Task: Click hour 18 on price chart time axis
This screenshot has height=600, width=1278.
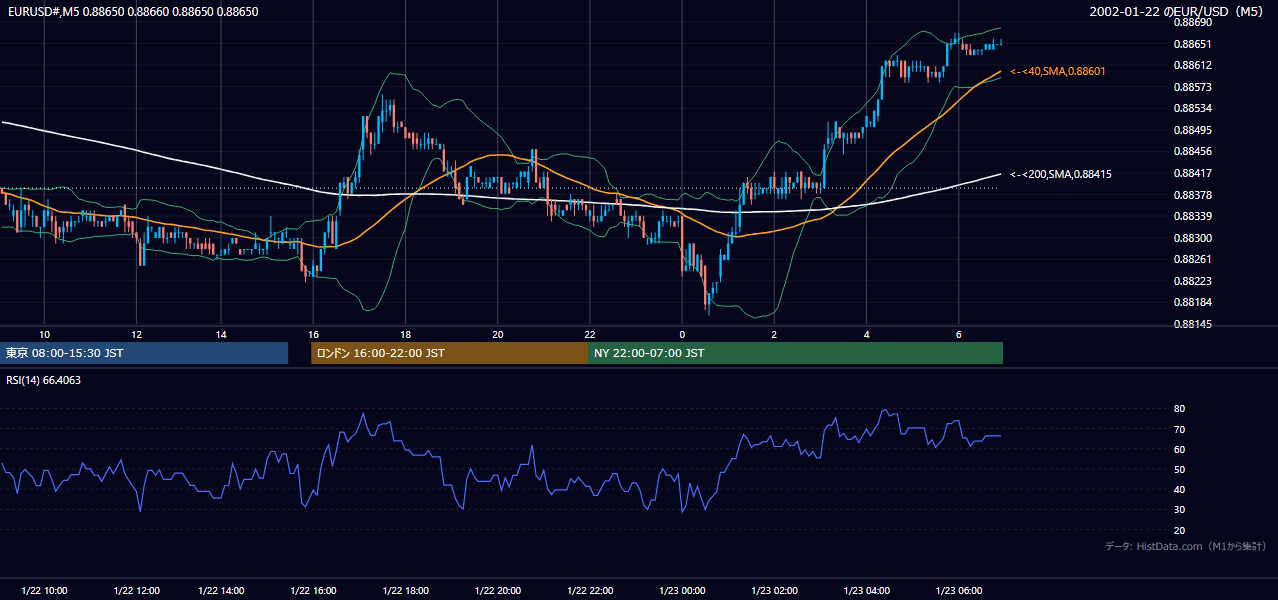Action: 405,334
